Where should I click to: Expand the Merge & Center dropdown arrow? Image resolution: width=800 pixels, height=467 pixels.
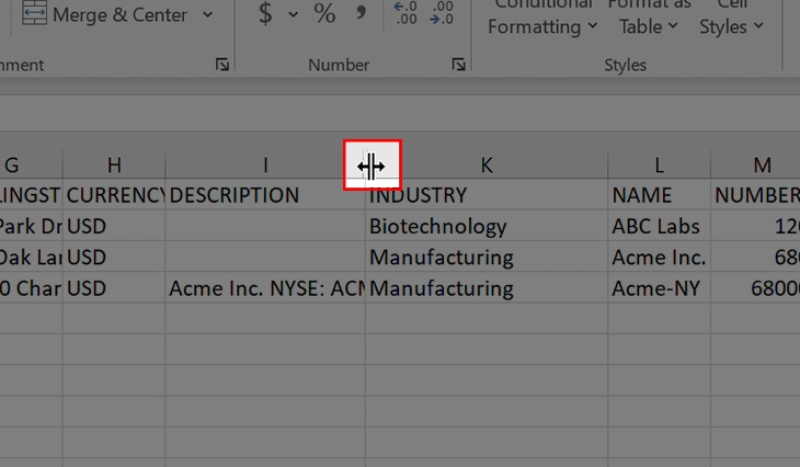208,15
